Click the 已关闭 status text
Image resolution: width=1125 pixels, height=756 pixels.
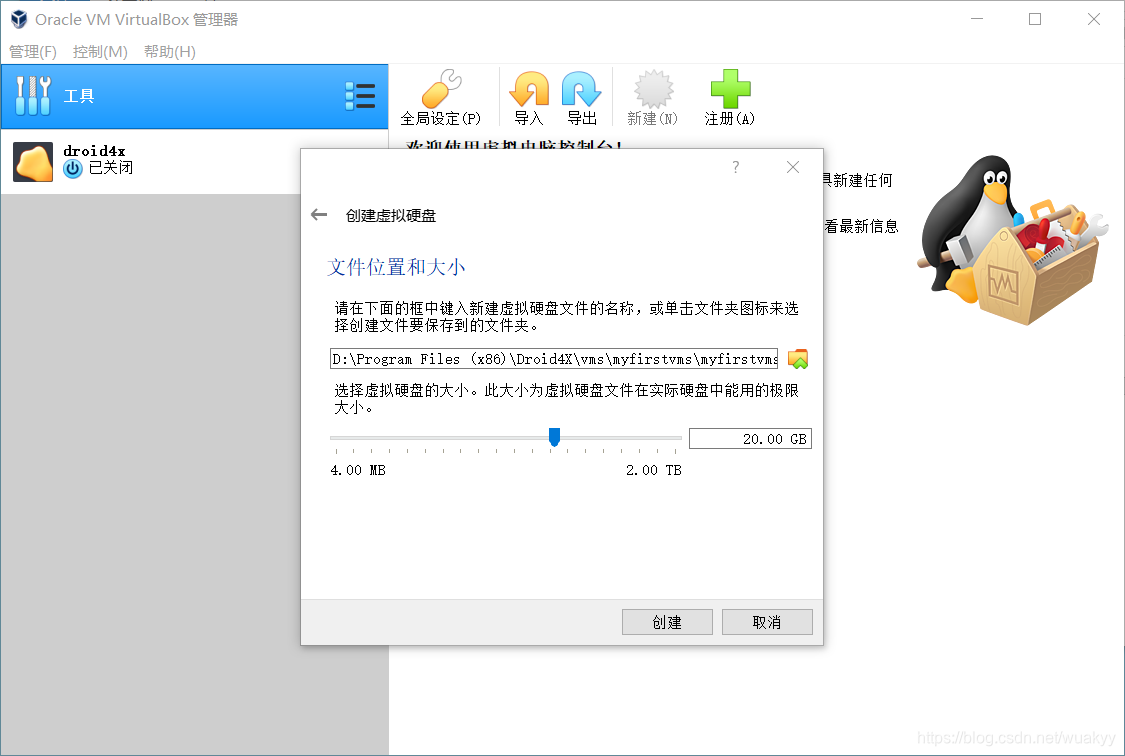tap(110, 168)
